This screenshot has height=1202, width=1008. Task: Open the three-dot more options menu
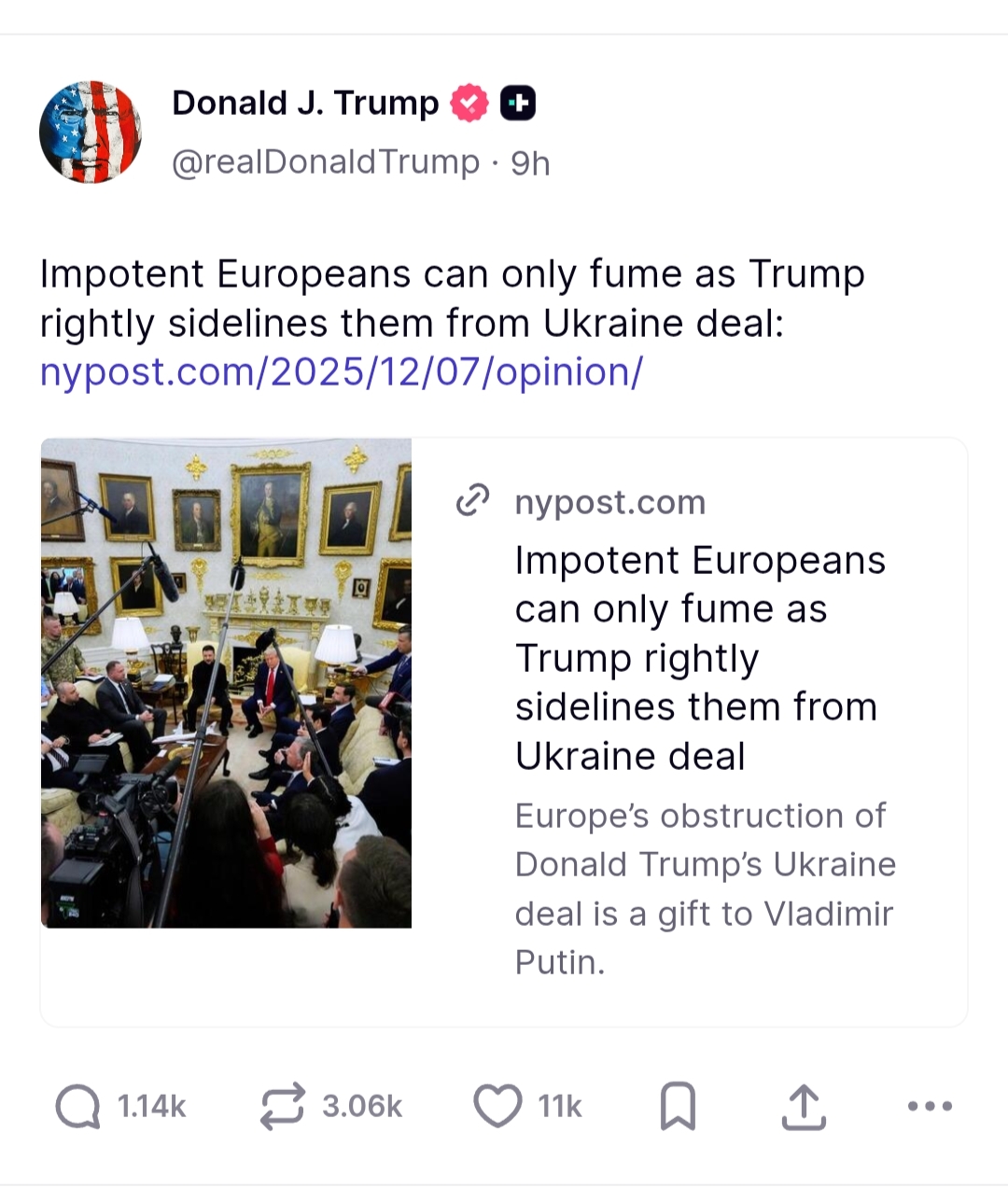pos(930,1107)
